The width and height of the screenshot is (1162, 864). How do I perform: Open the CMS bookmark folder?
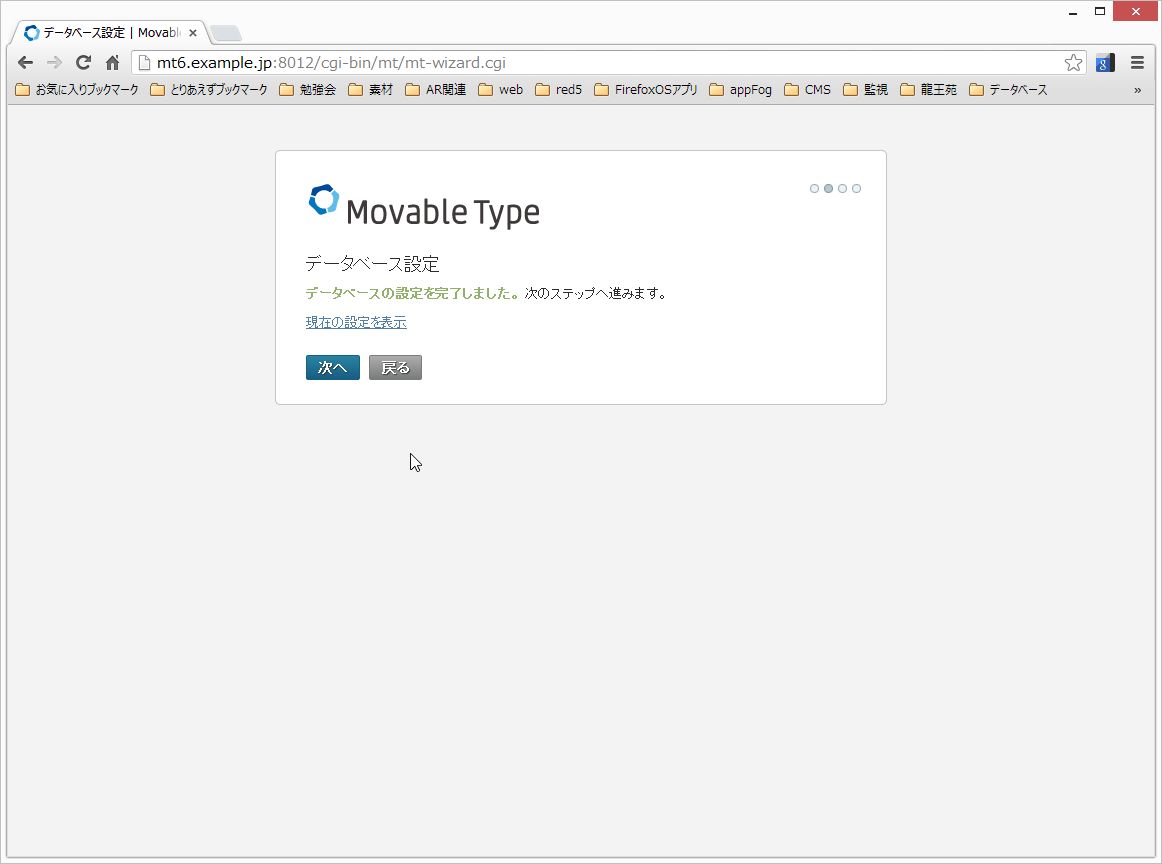pos(808,90)
